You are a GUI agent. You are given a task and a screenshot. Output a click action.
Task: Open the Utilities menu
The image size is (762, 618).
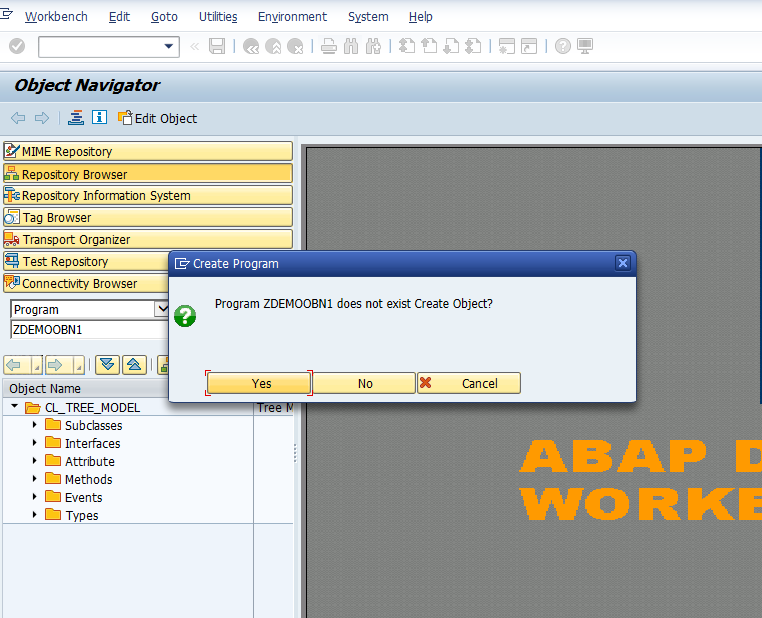tap(218, 17)
